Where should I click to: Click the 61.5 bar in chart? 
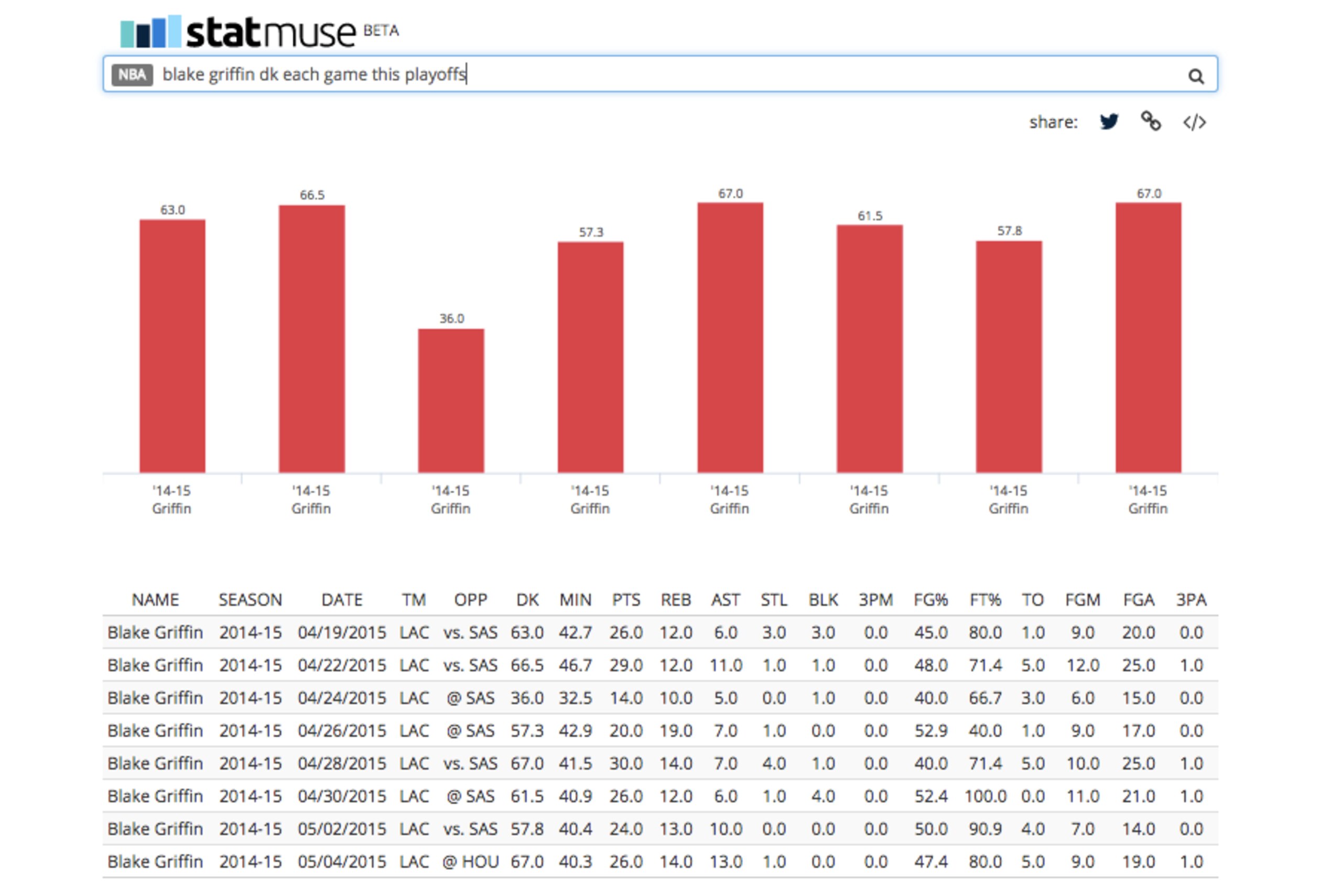[x=870, y=349]
